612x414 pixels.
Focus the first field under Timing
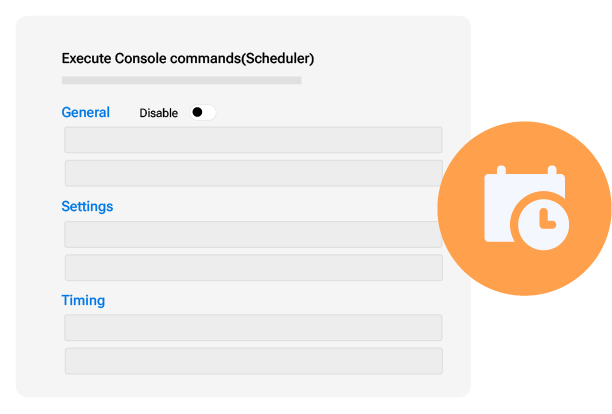(253, 328)
